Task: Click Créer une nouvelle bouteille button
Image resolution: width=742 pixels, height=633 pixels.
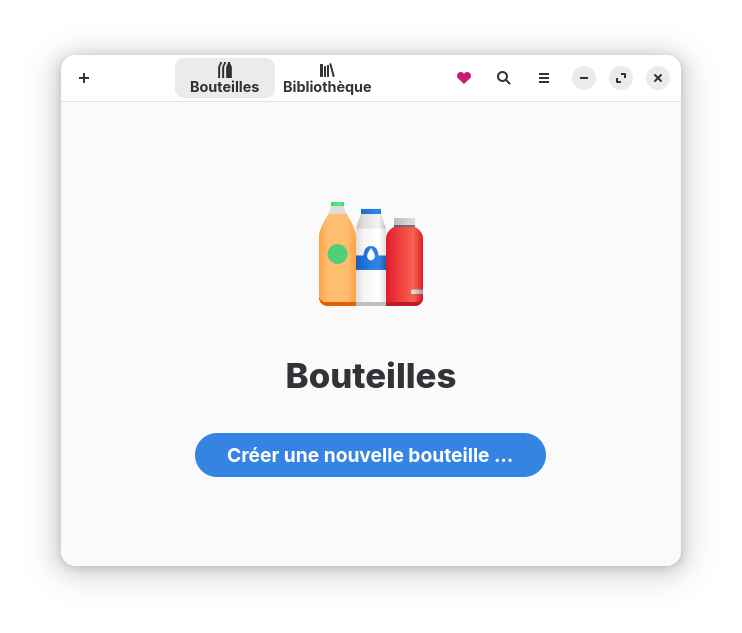Action: pos(370,455)
